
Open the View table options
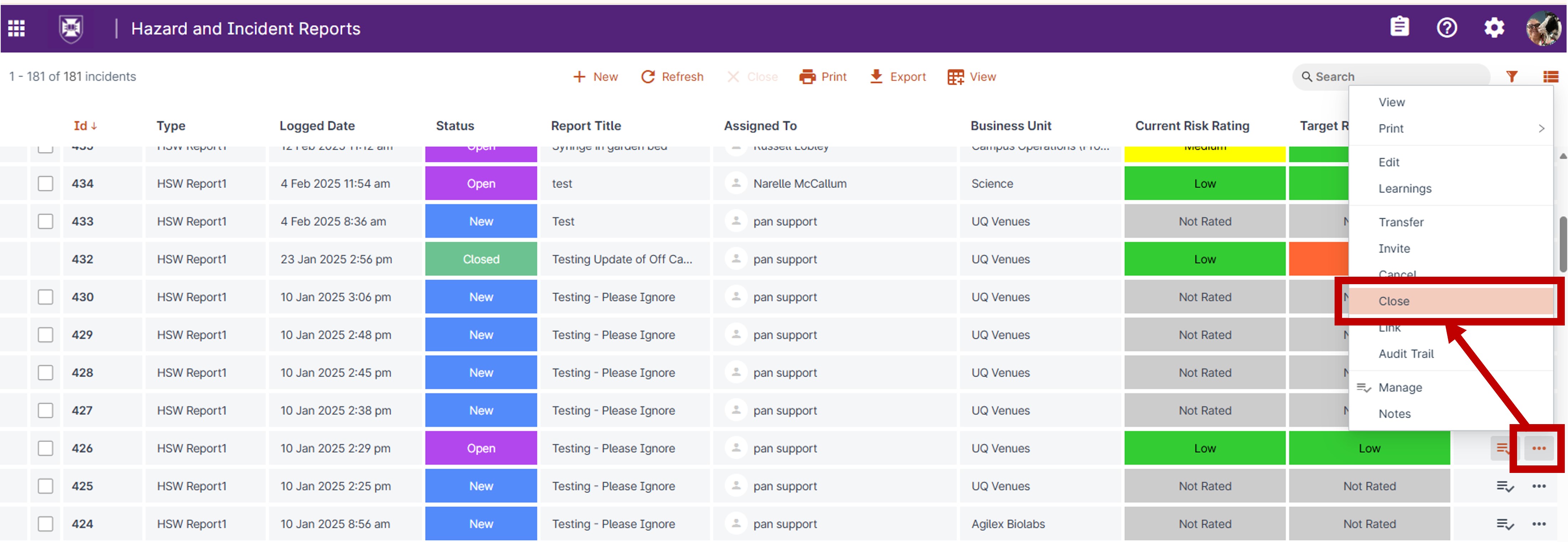coord(972,77)
